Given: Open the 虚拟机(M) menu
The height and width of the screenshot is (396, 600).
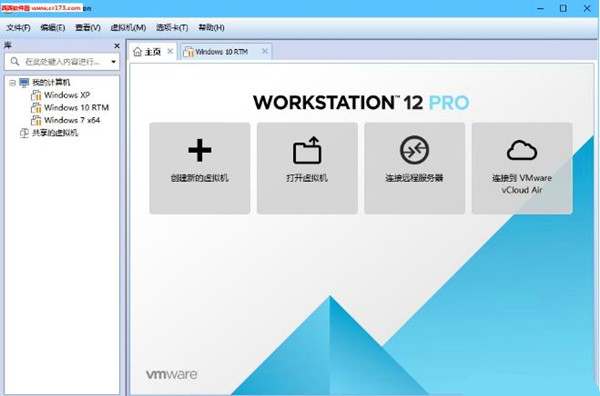Looking at the screenshot, I should (128, 28).
